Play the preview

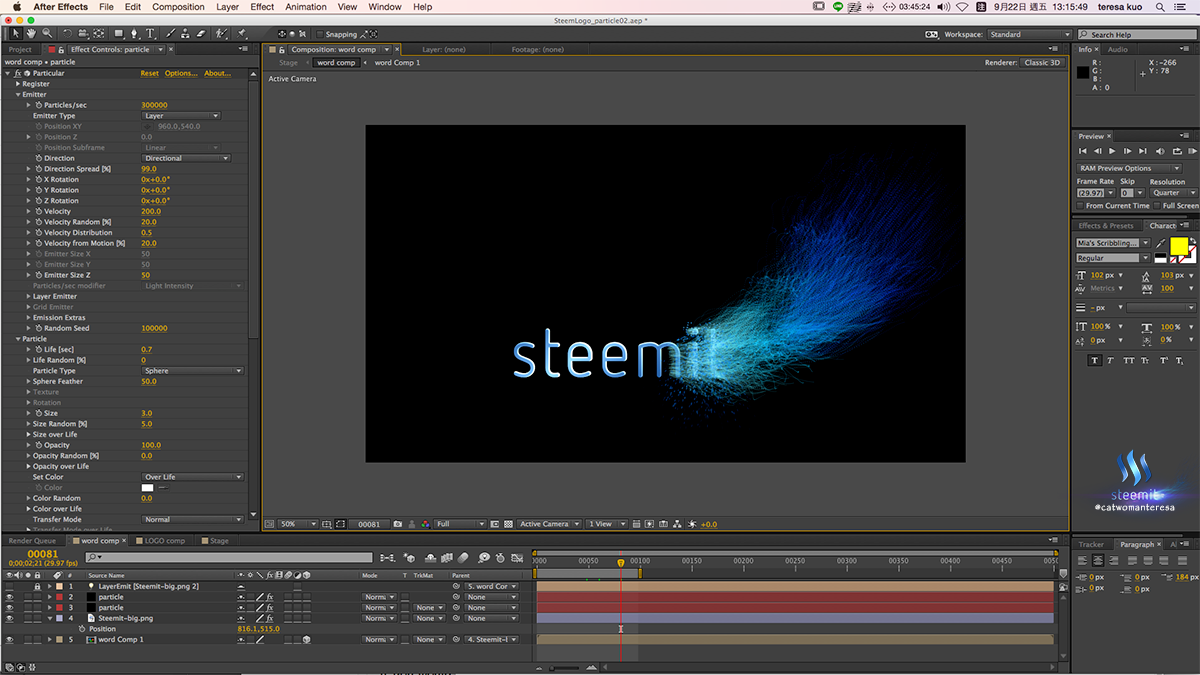[1113, 151]
